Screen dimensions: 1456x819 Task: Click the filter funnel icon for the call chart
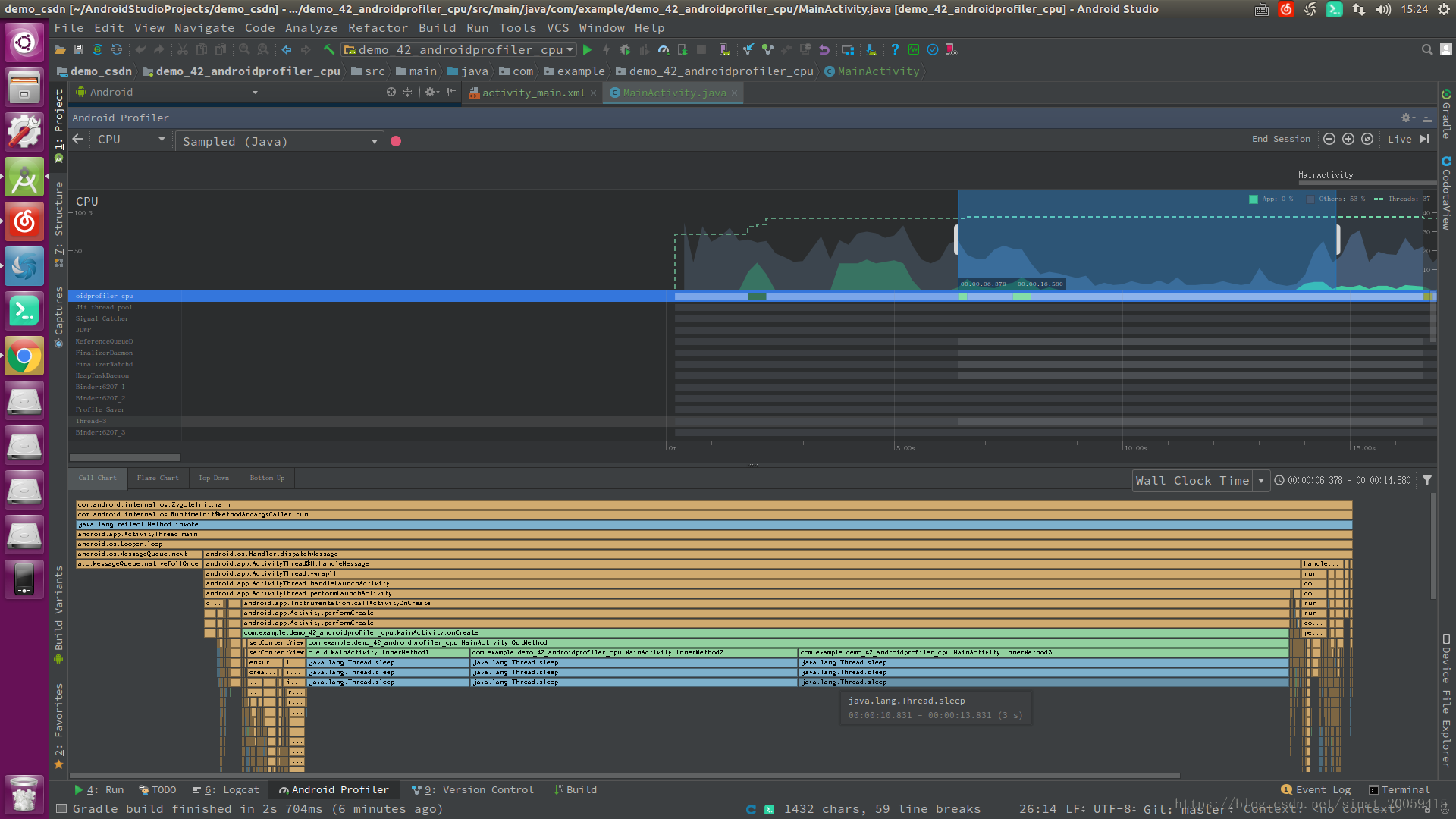coord(1427,480)
